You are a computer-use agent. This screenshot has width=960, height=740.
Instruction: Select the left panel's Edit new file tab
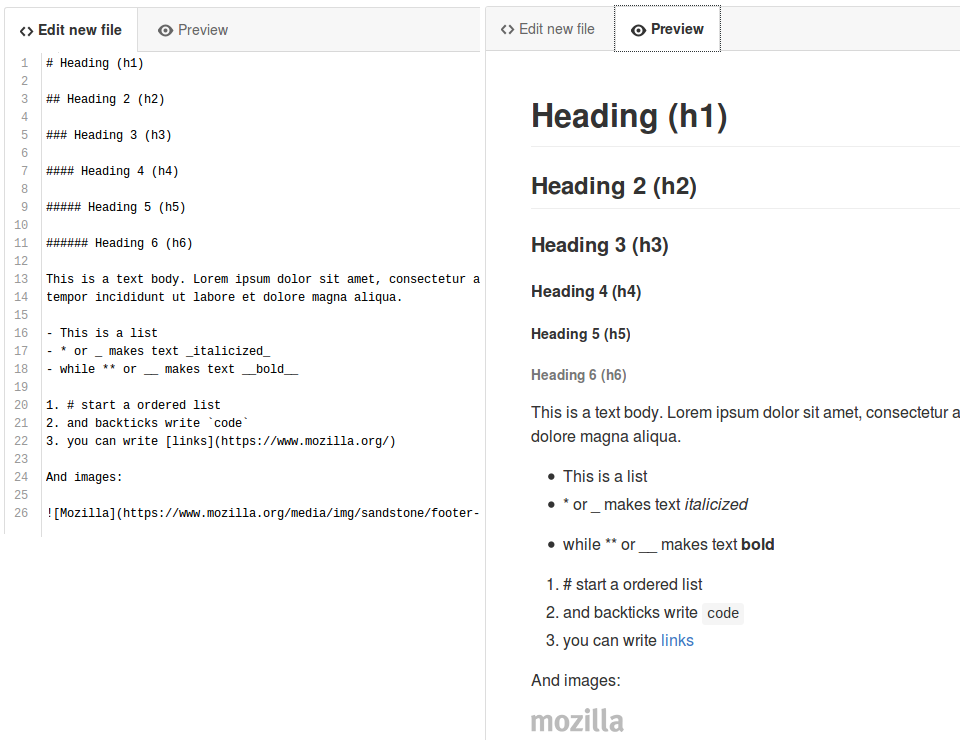71,30
